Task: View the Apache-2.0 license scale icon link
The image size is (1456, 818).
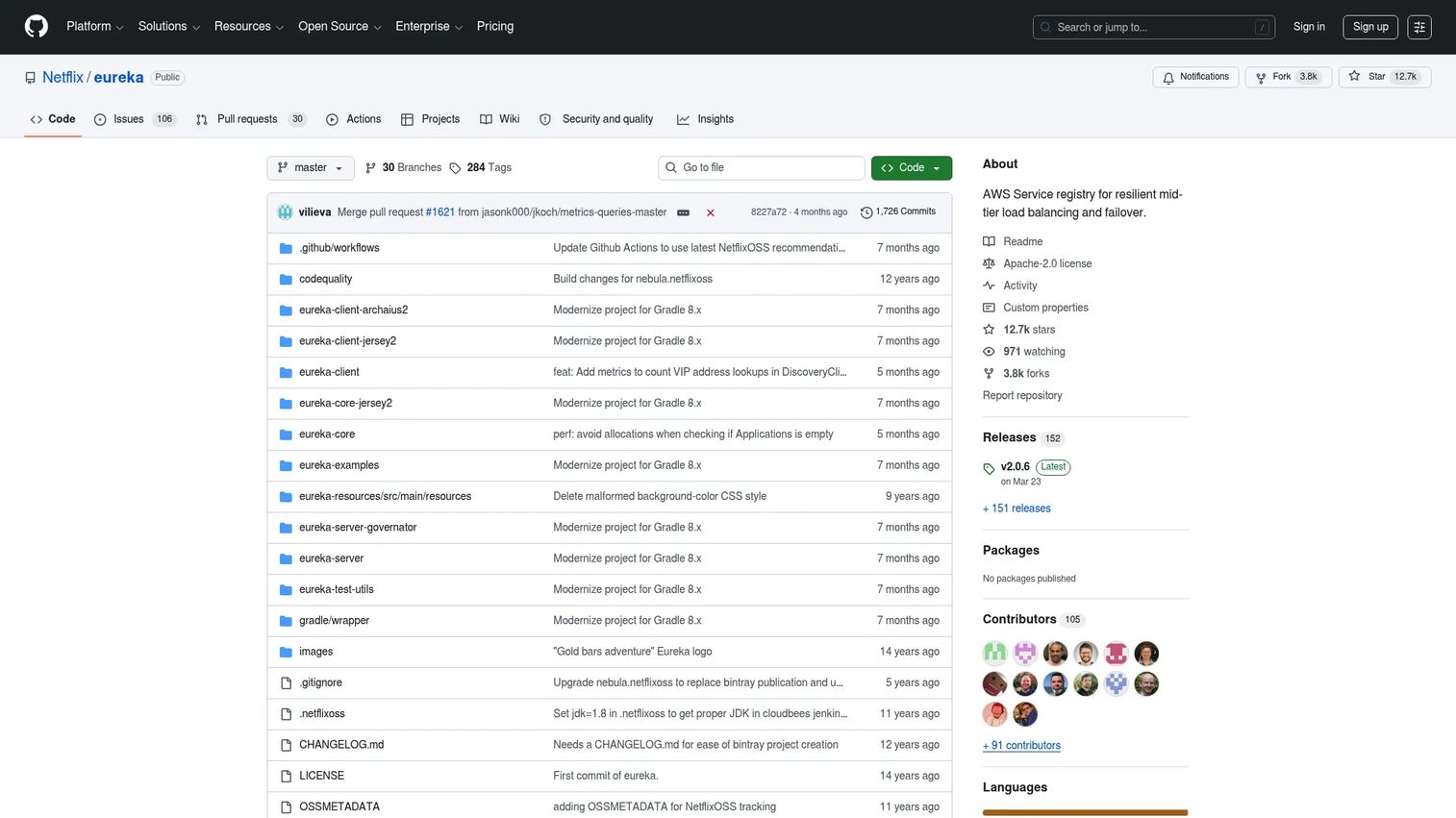Action: [x=1037, y=263]
